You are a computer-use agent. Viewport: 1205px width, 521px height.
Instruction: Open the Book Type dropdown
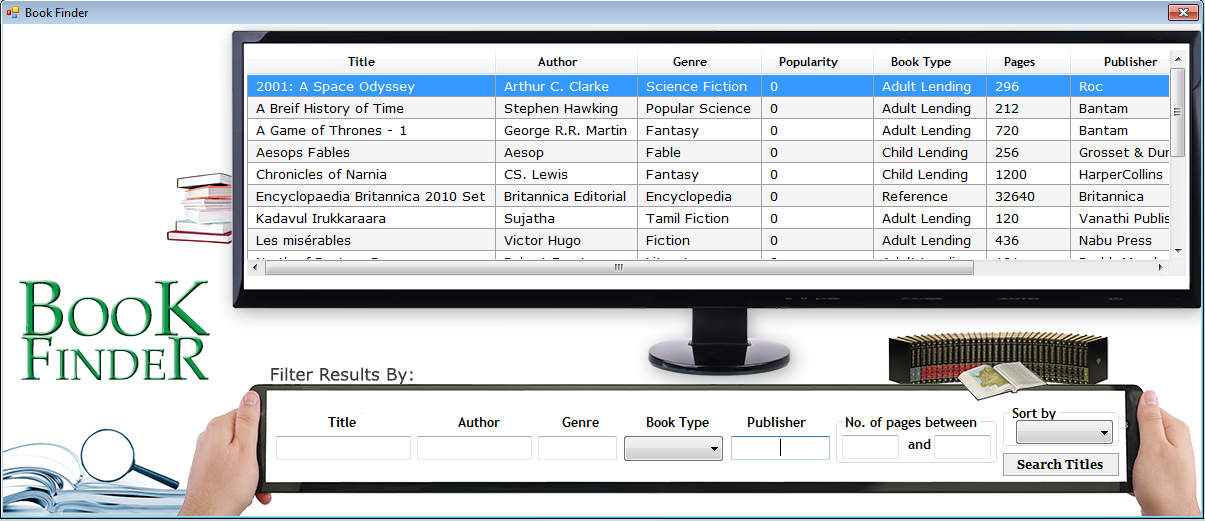pos(672,449)
